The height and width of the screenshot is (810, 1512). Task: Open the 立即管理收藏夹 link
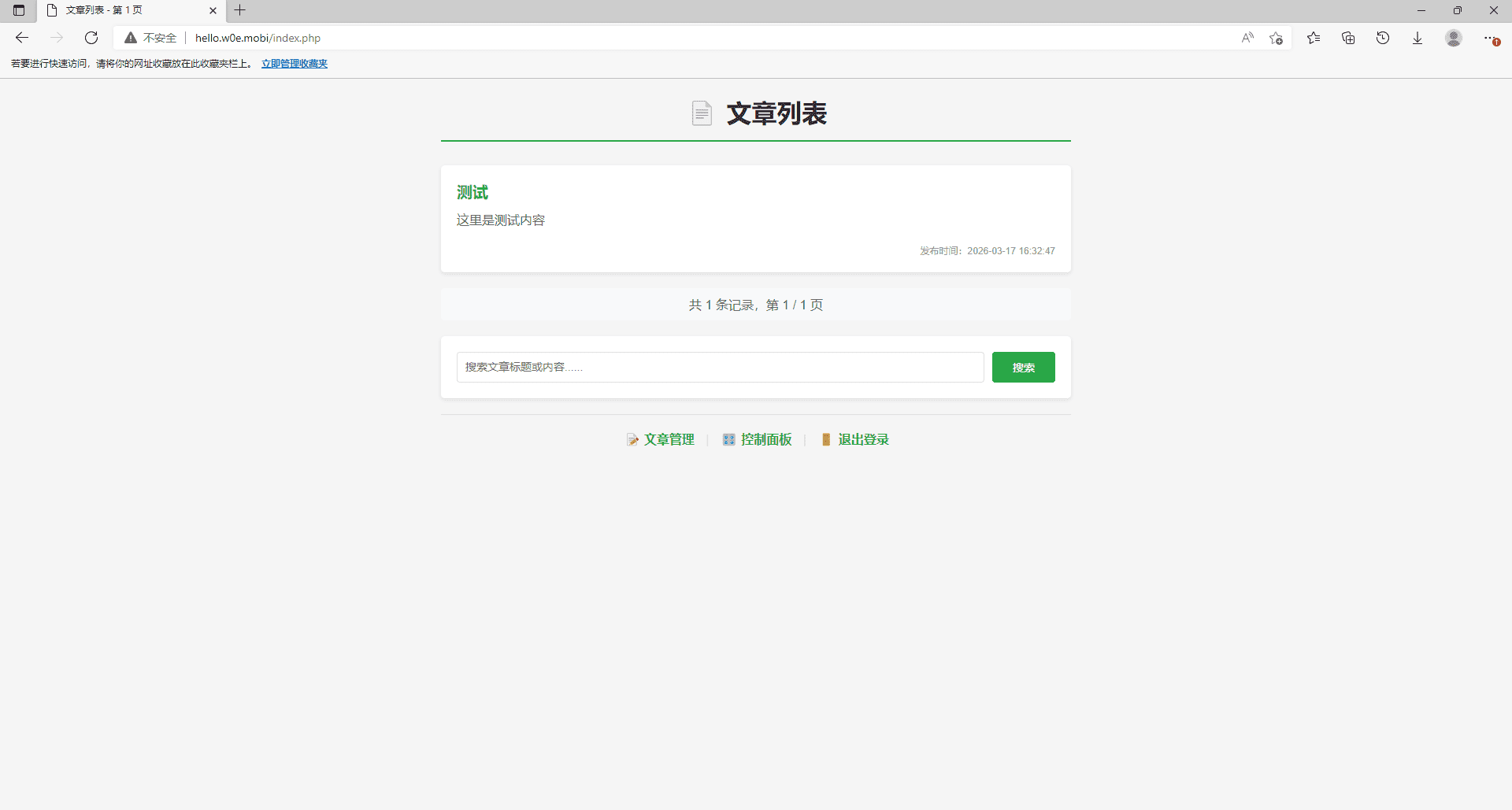click(x=294, y=63)
